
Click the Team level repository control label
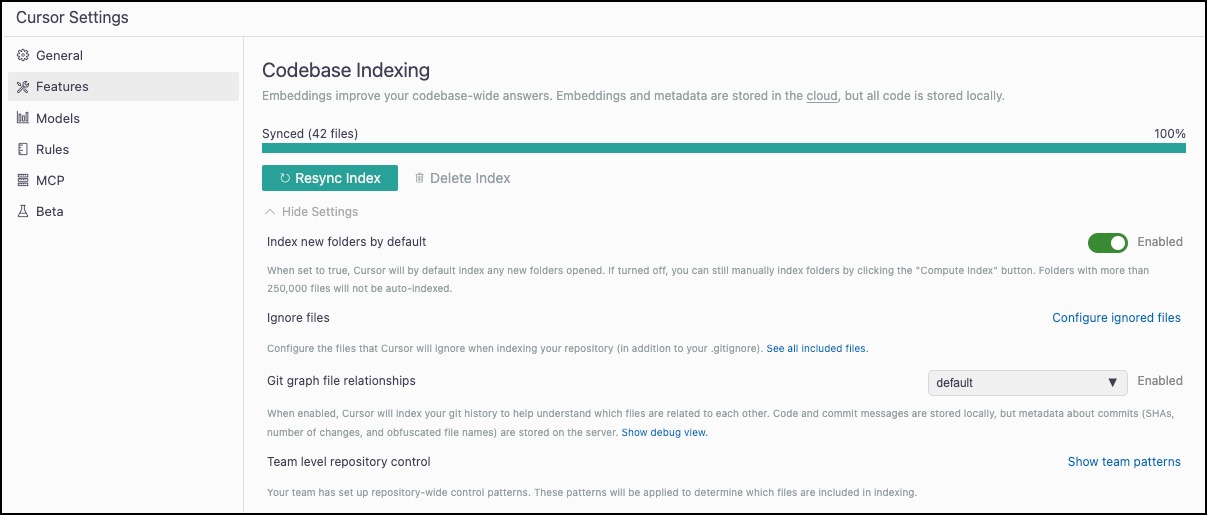(349, 462)
